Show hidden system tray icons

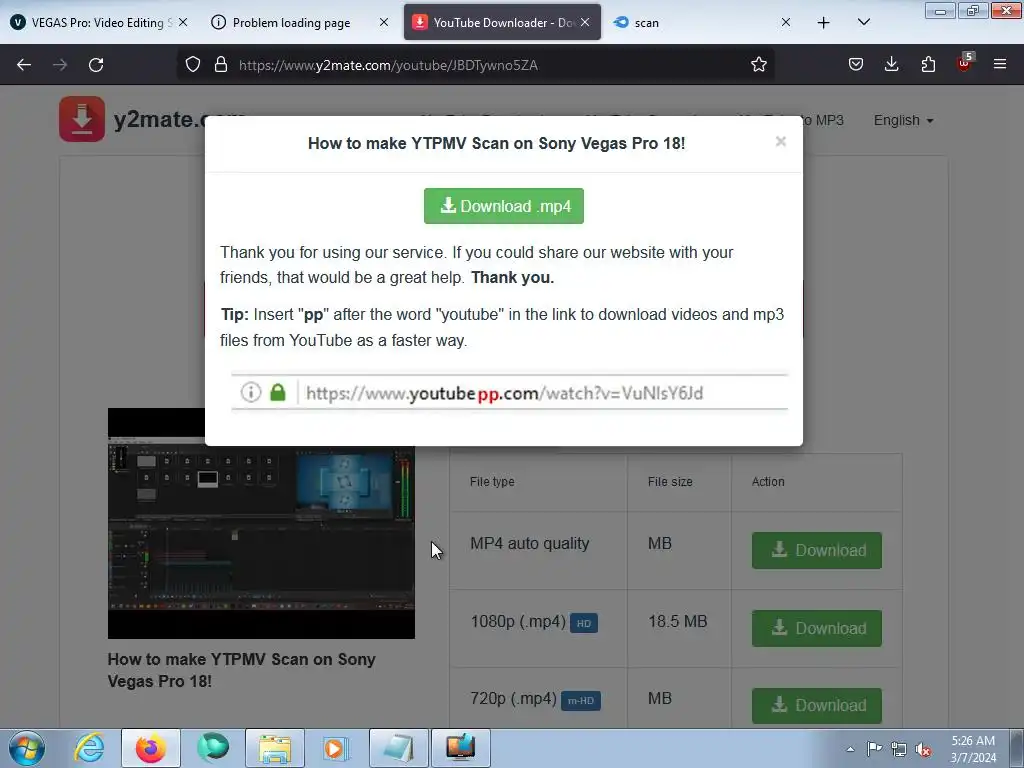pos(850,749)
